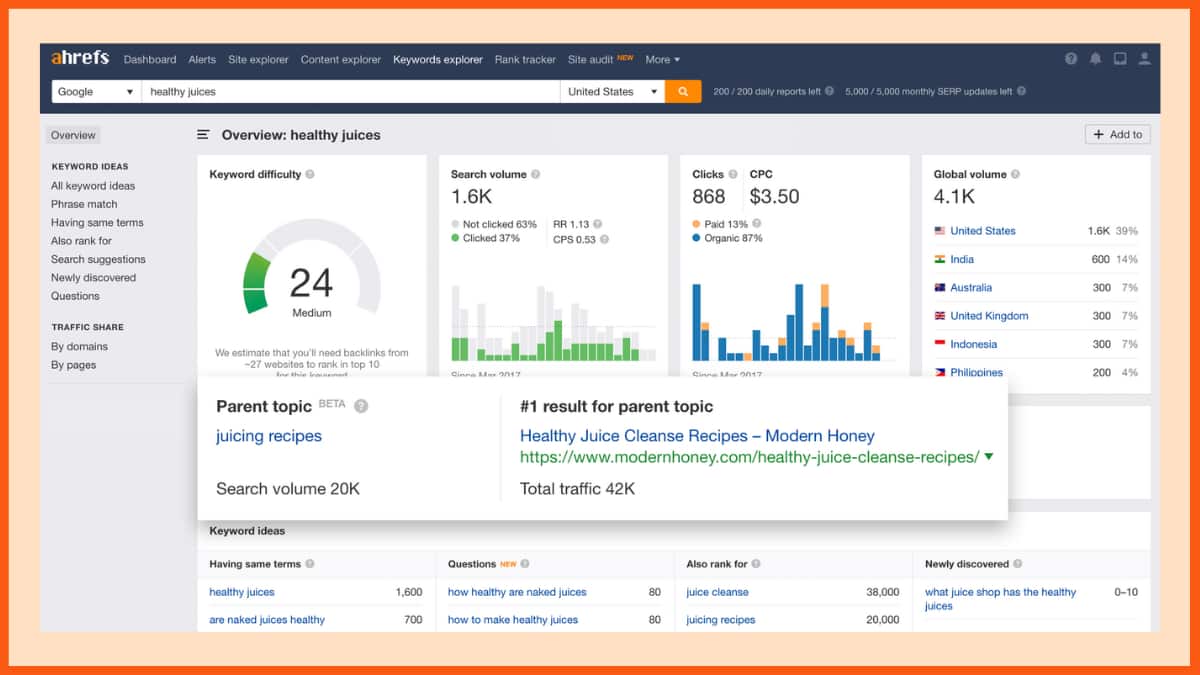
Task: Open the Google search engine dropdown
Action: point(96,91)
